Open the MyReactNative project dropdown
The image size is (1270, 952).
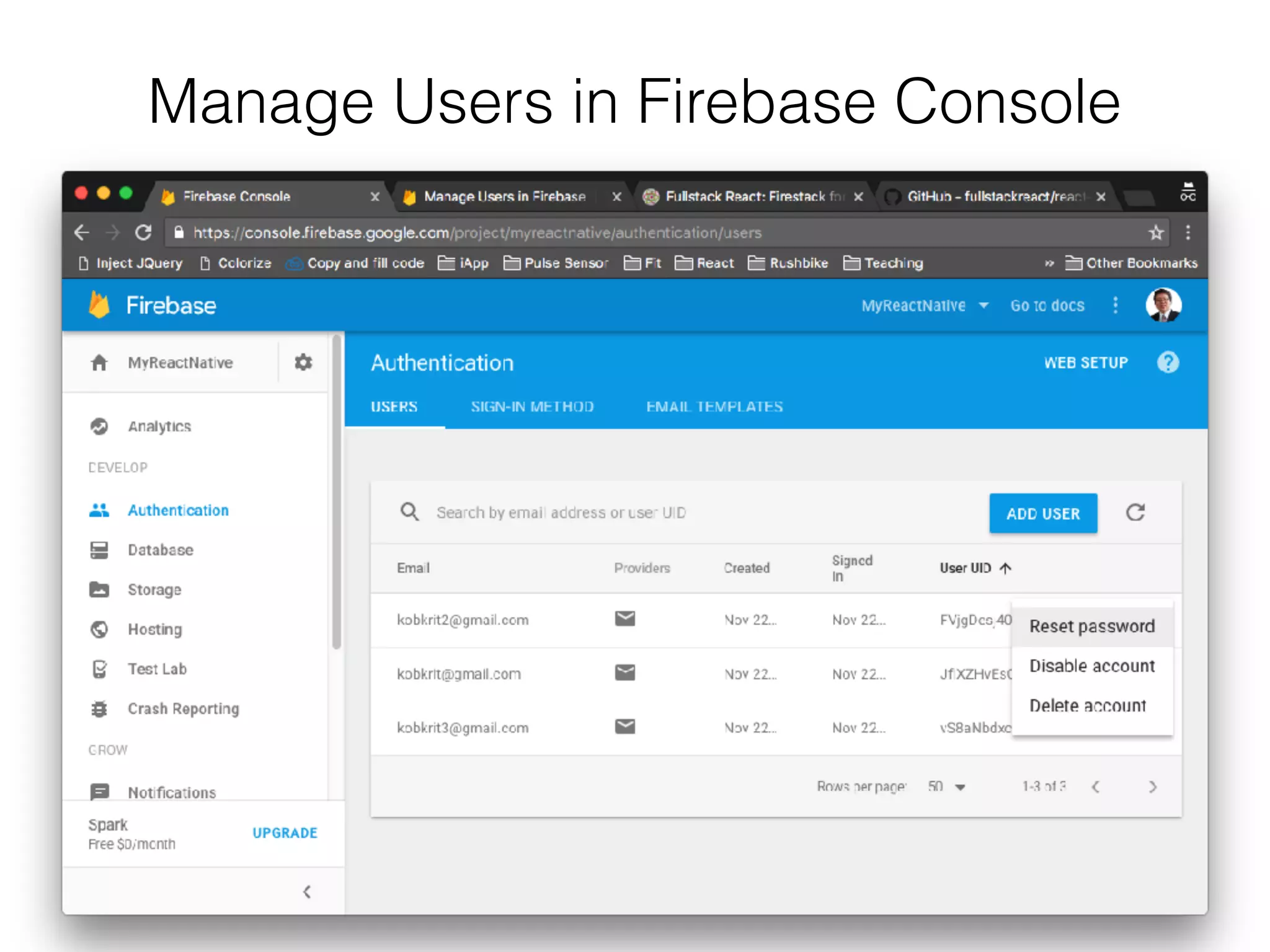pyautogui.click(x=925, y=306)
